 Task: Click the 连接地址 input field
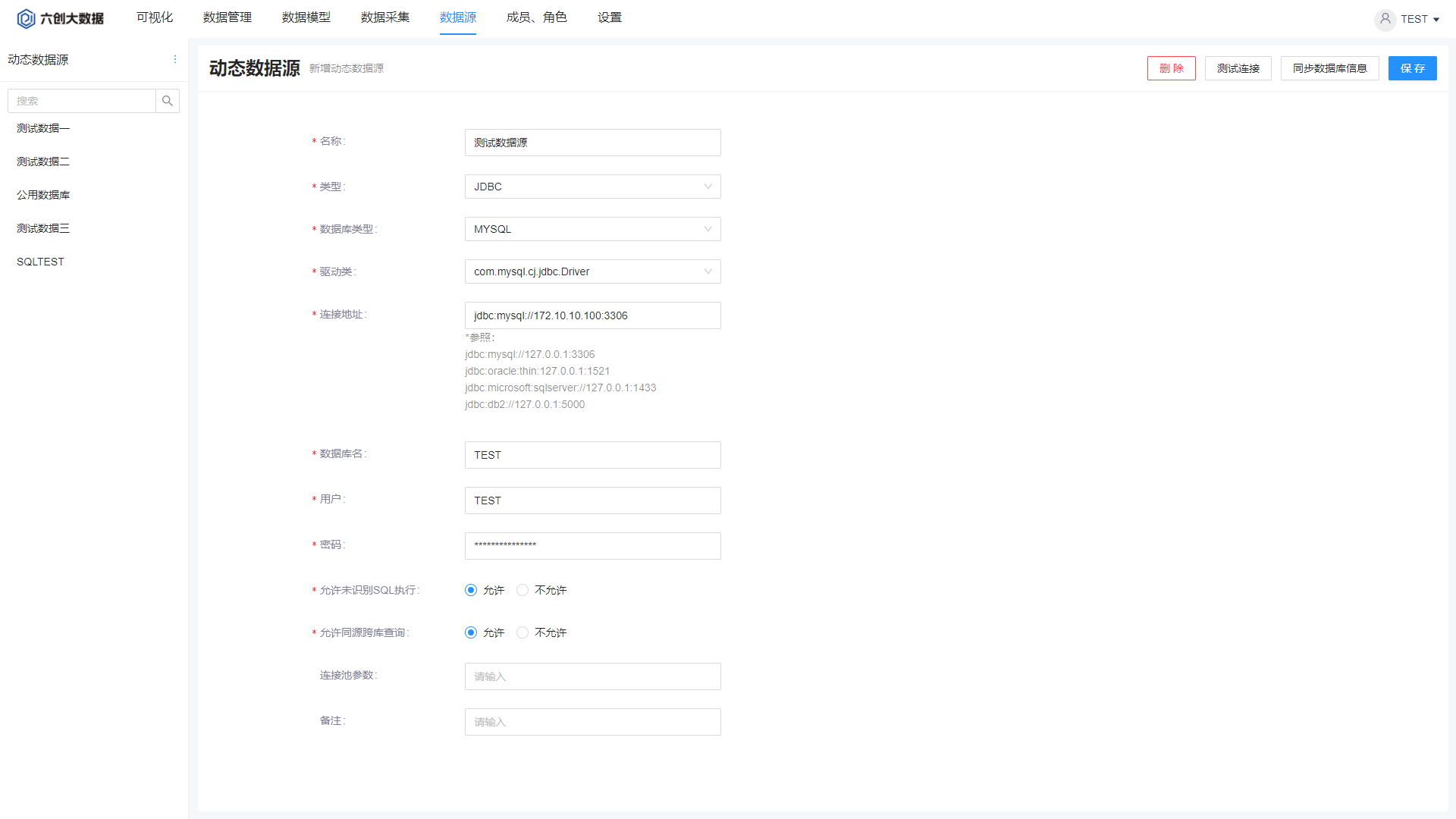click(x=592, y=315)
